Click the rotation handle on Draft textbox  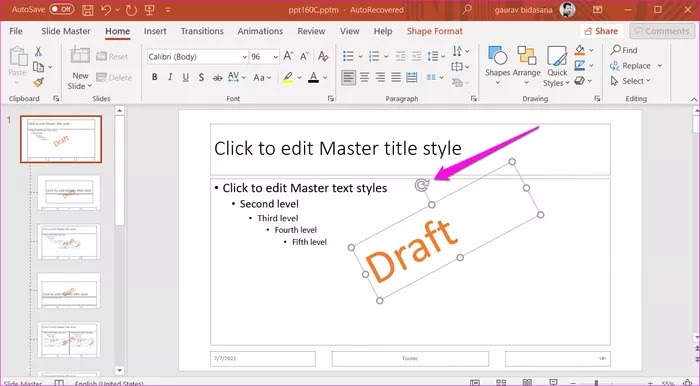pos(421,185)
